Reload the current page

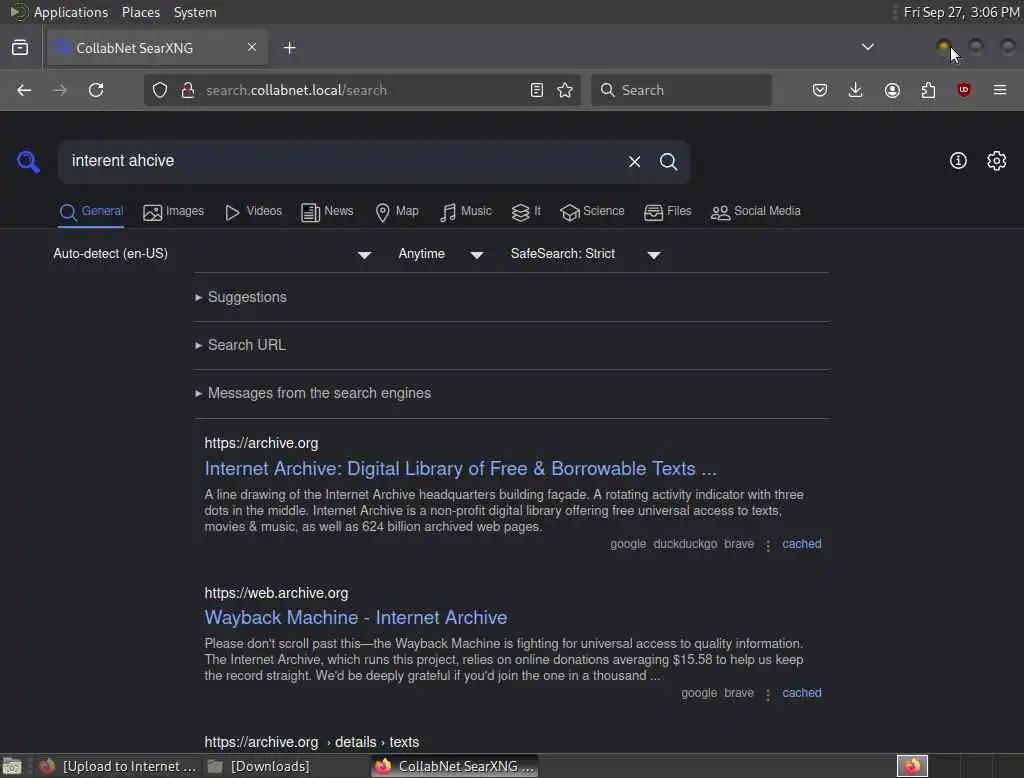coord(96,90)
